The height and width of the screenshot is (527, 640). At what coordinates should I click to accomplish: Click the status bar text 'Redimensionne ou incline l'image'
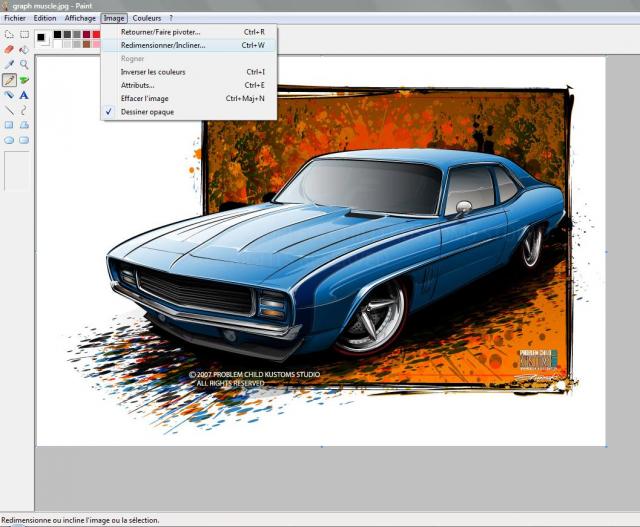coord(80,520)
